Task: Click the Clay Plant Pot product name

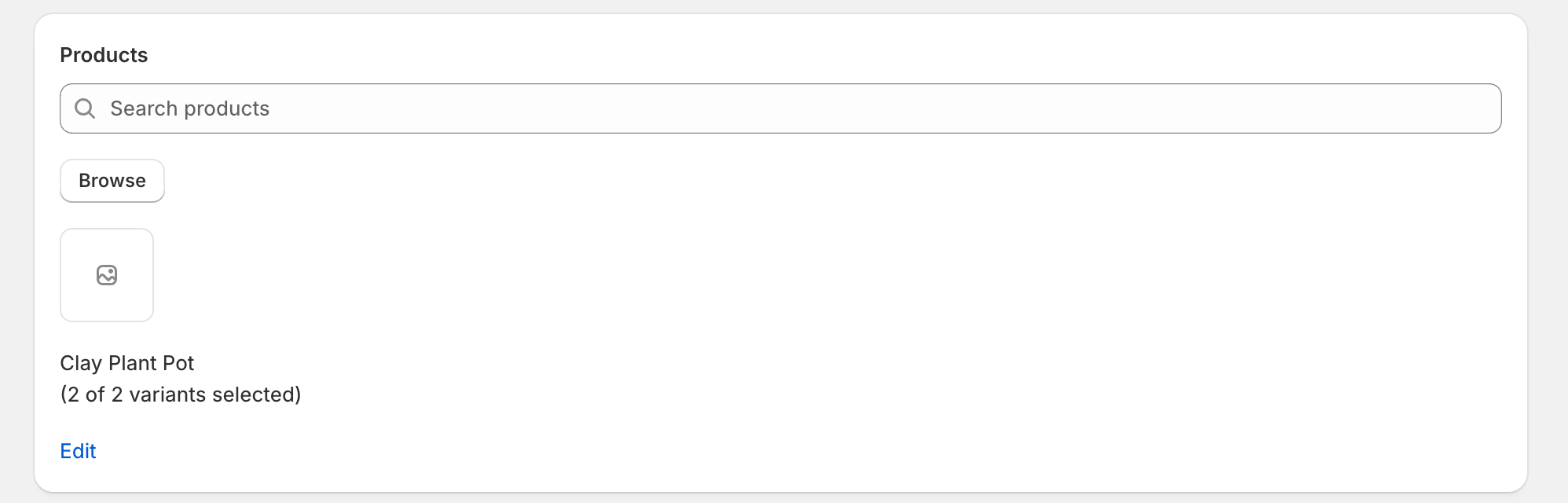Action: point(126,363)
